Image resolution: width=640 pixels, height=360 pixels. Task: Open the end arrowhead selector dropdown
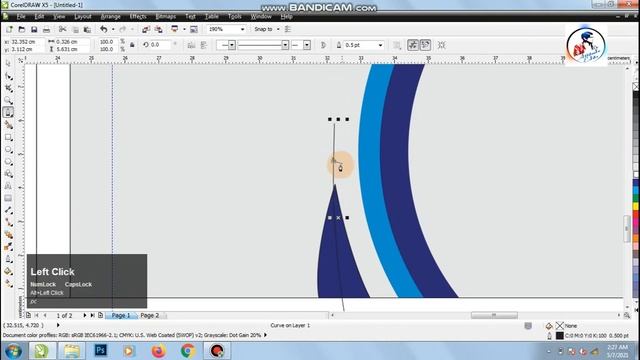pos(307,45)
